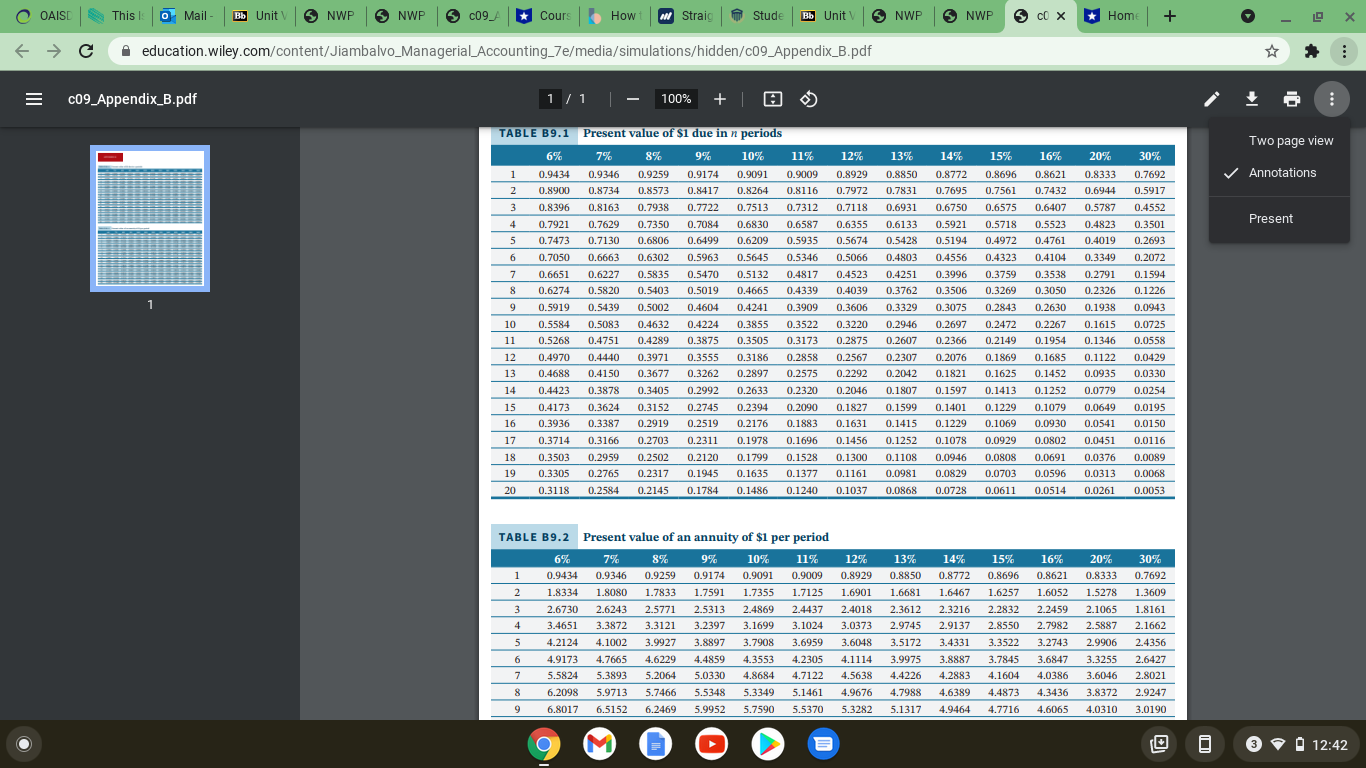Rotate the PDF pages
This screenshot has height=768, width=1366.
coord(808,99)
